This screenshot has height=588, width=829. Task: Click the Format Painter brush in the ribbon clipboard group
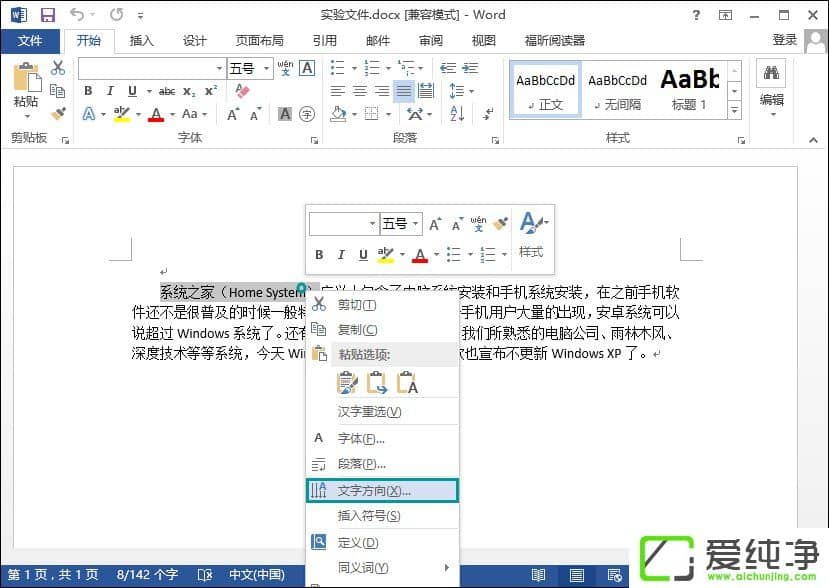58,114
